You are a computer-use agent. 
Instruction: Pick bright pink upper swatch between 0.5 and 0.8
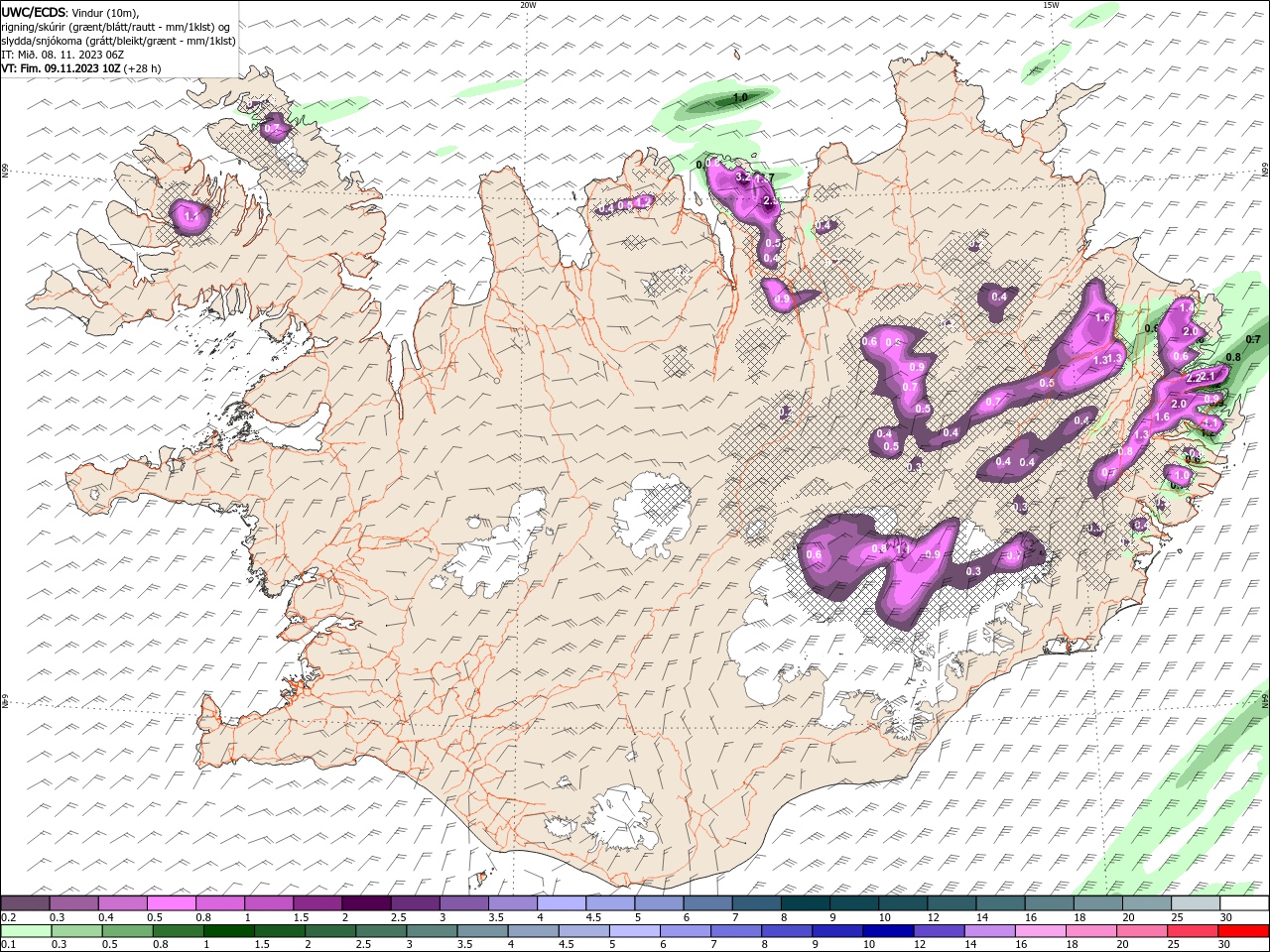tap(171, 903)
